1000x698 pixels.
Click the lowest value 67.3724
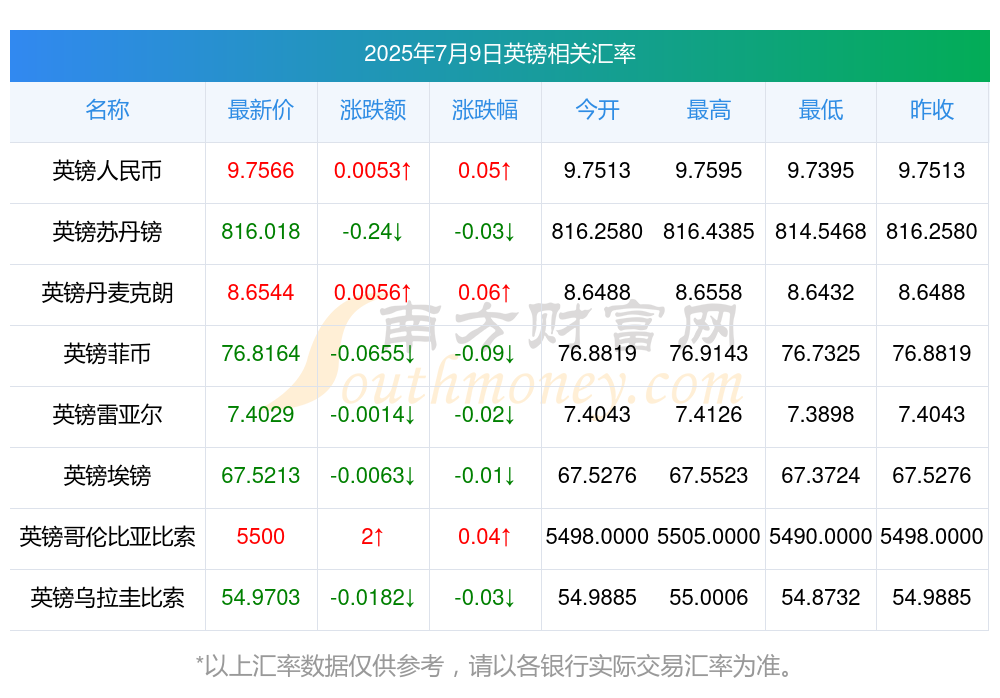coord(821,476)
